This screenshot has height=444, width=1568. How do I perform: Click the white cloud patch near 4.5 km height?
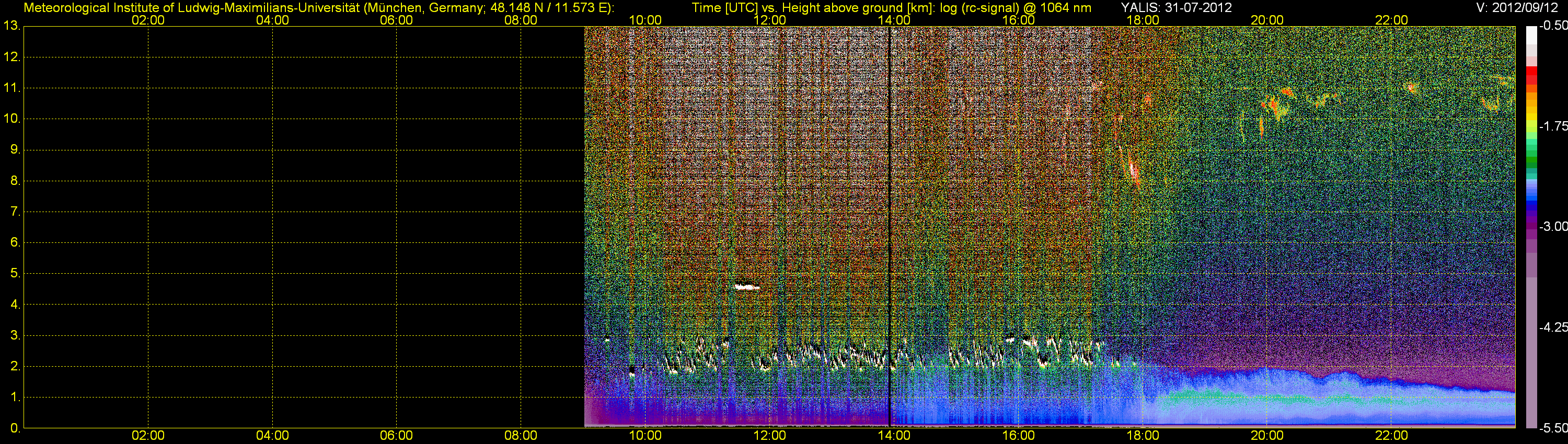click(747, 287)
